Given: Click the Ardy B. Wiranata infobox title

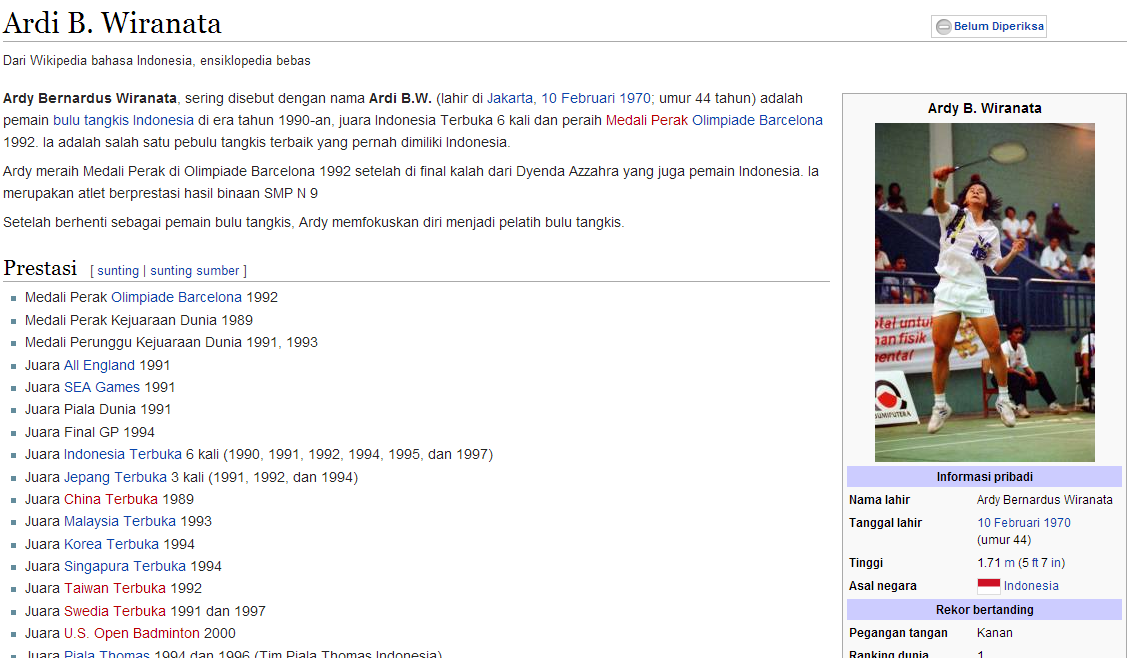Looking at the screenshot, I should click(984, 109).
